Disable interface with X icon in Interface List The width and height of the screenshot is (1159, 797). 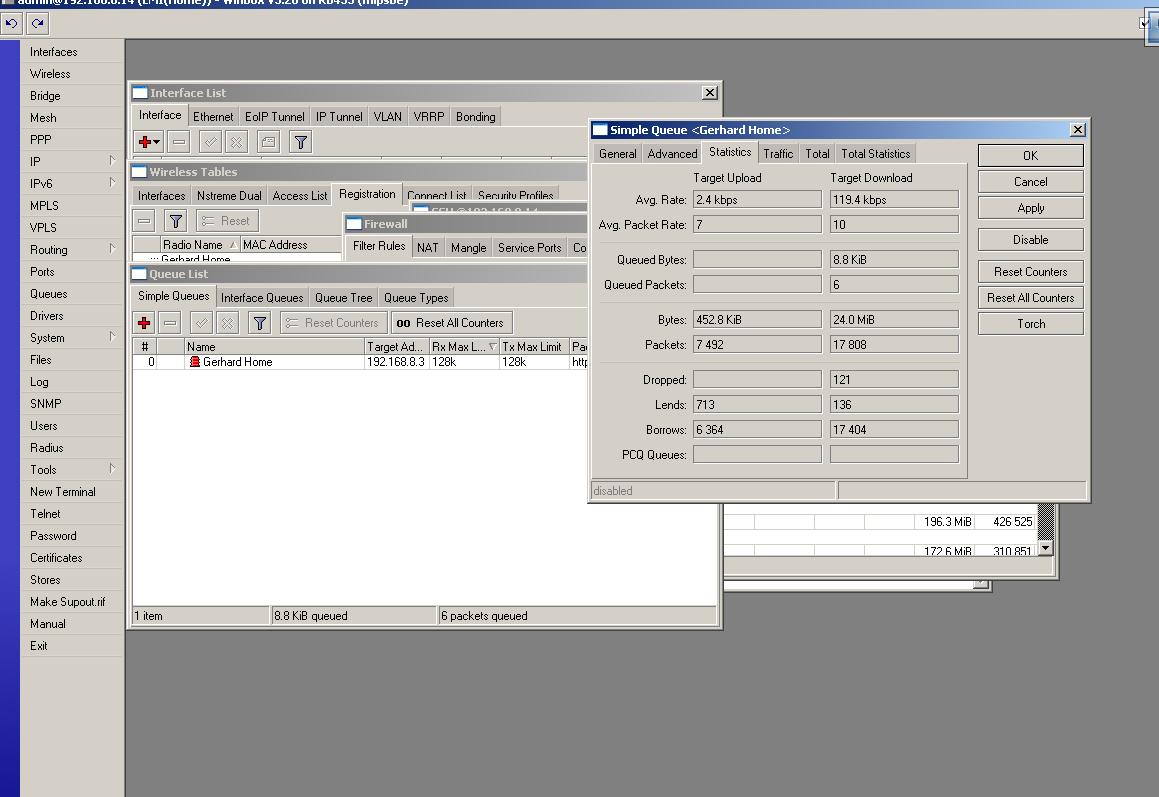coord(237,142)
